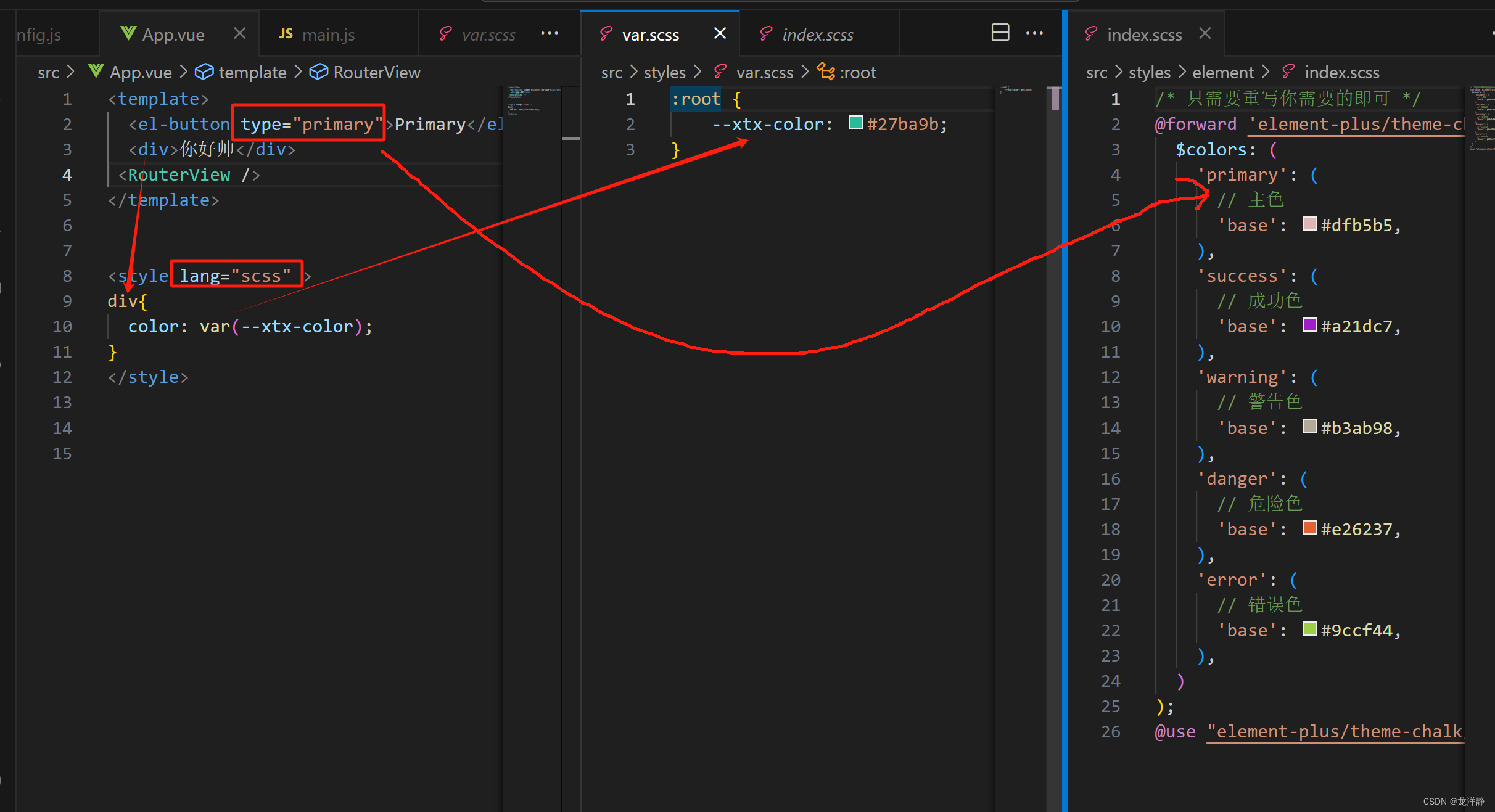The width and height of the screenshot is (1495, 812).
Task: Switch to middle group index.scss tab
Action: [817, 35]
